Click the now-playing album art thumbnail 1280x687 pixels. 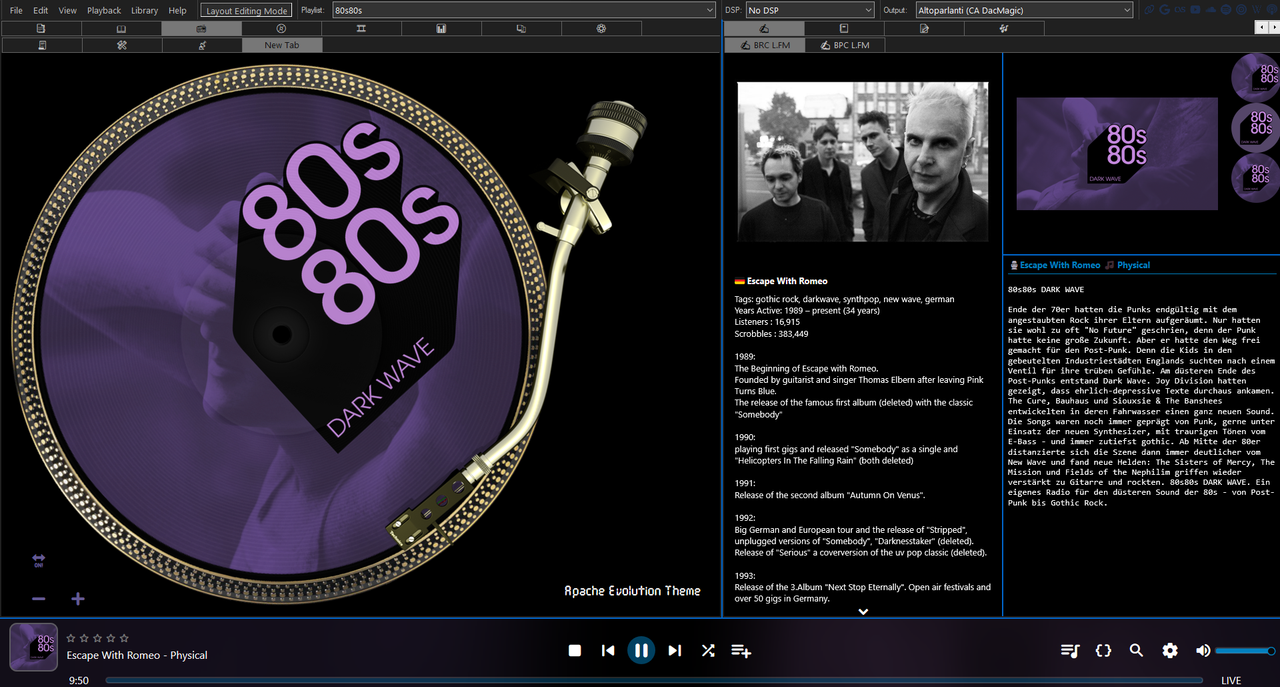(x=33, y=647)
